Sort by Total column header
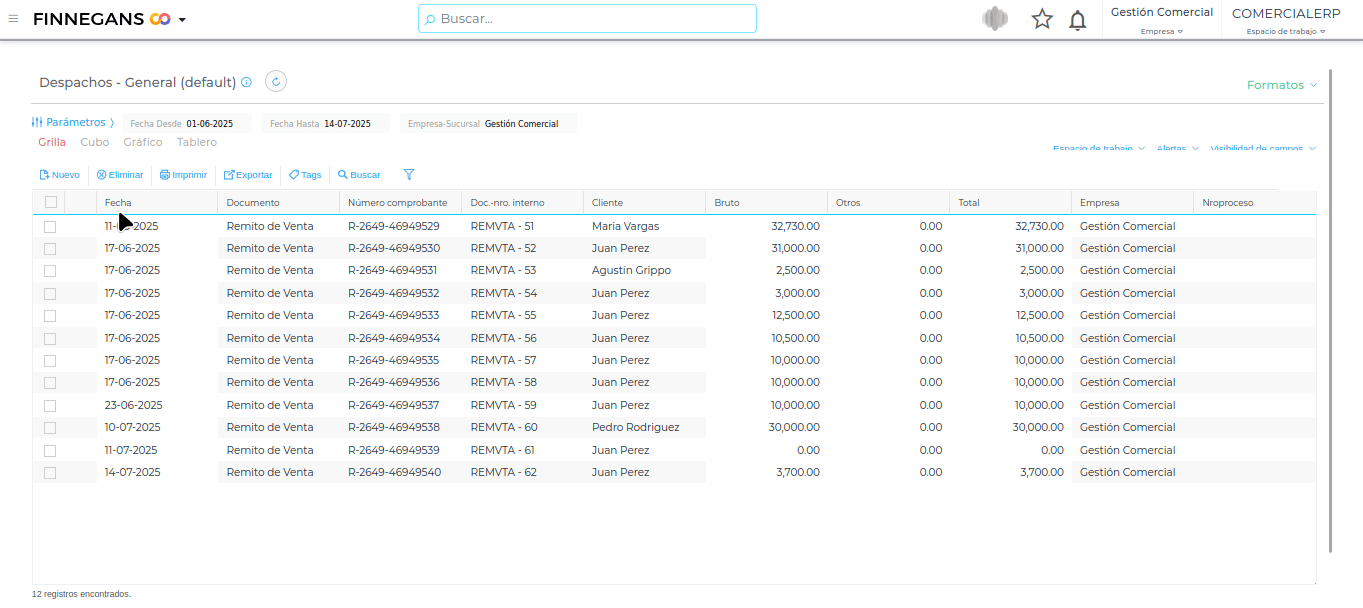 click(x=1010, y=202)
